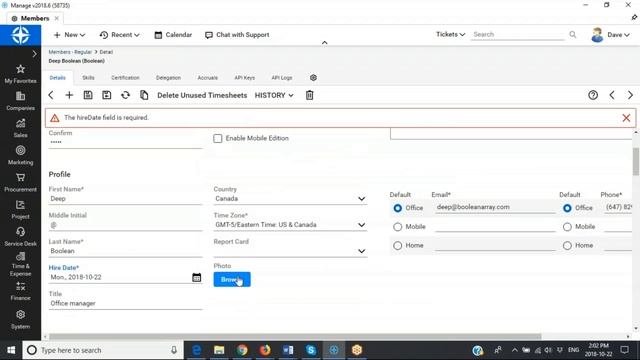Screen dimensions: 640x360
Task: Click the vertical scrollbar thumb
Action: tap(636, 161)
